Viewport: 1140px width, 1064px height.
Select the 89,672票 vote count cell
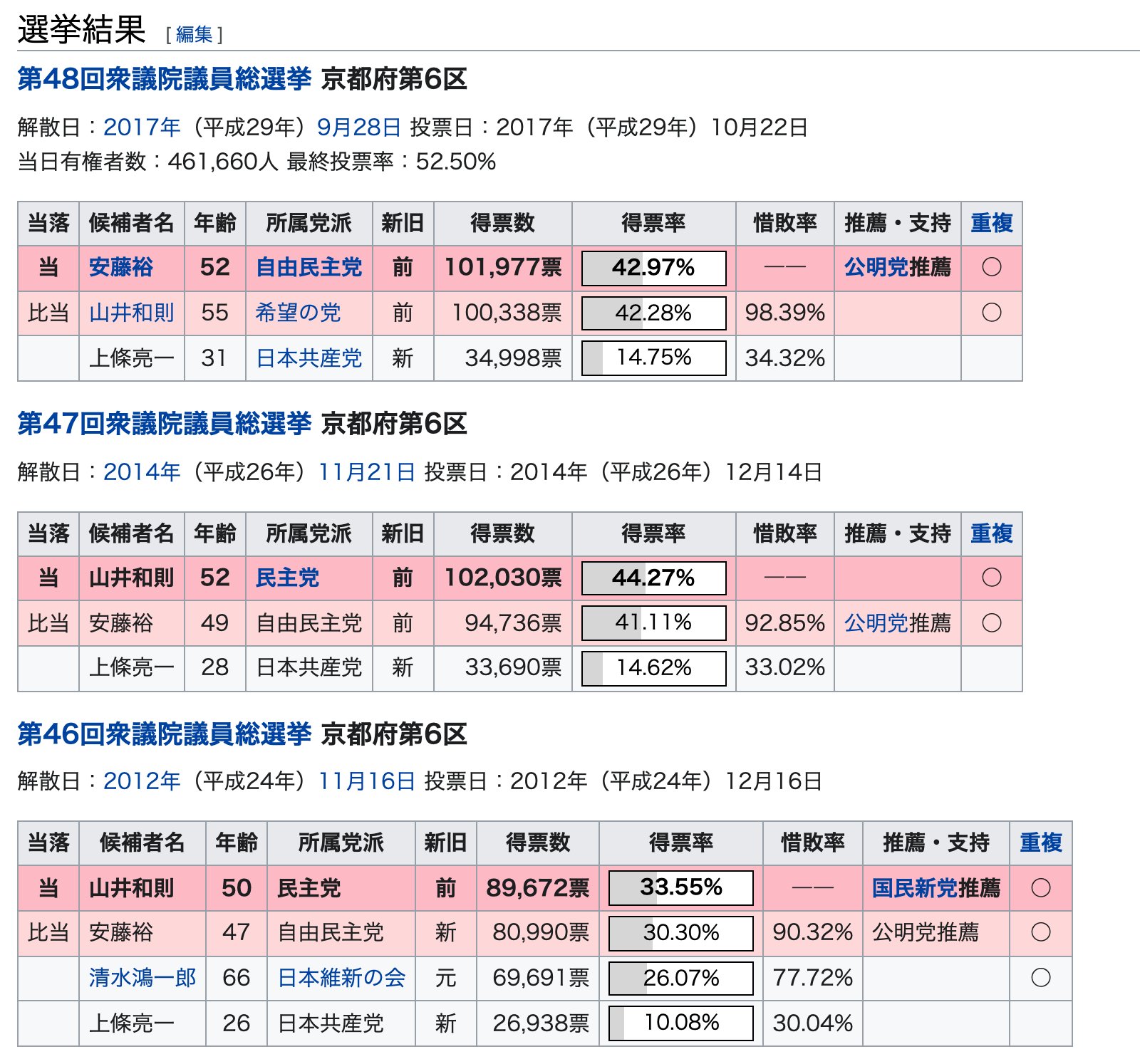(538, 887)
